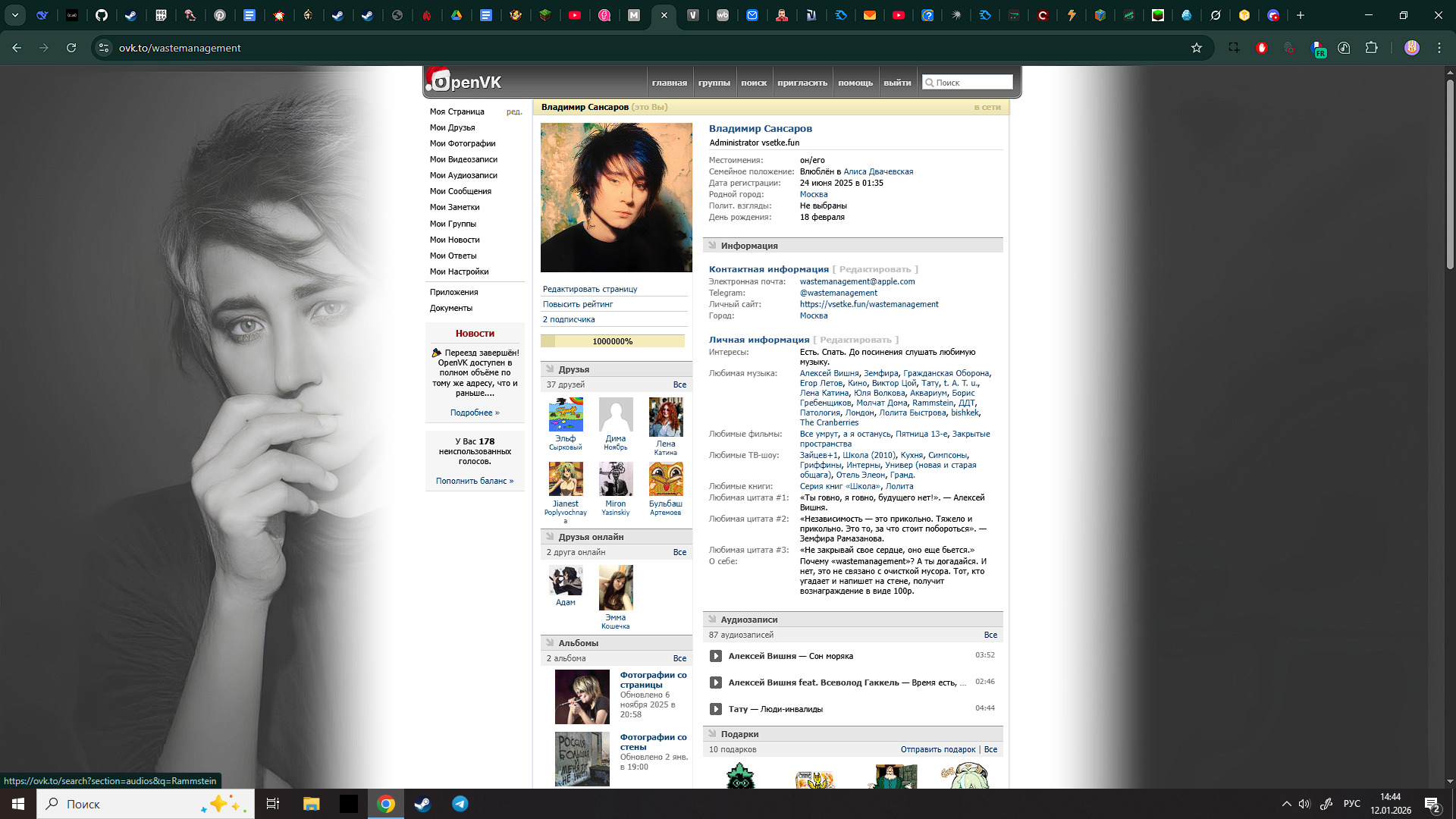Open Steam from the Windows taskbar
Screen dimensions: 1456x819
[x=422, y=804]
